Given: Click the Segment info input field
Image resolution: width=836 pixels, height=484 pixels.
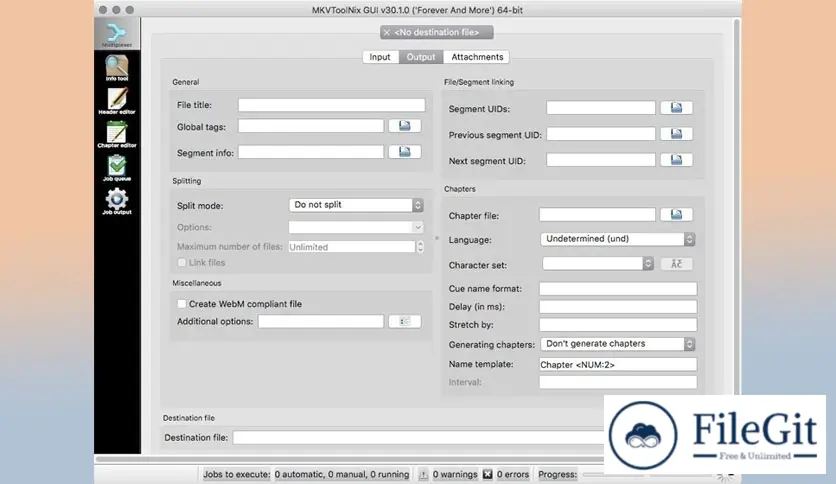Looking at the screenshot, I should (311, 152).
